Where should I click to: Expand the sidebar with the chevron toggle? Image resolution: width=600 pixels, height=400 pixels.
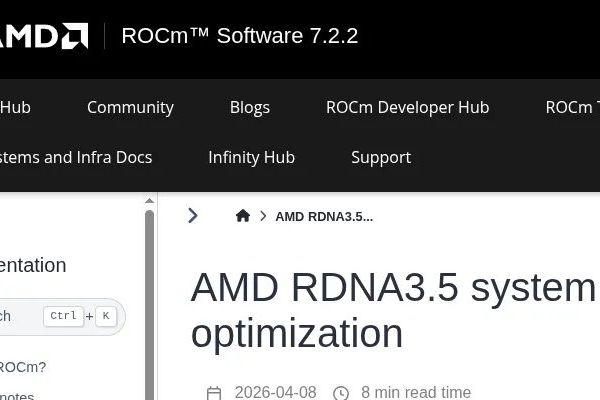click(x=193, y=216)
